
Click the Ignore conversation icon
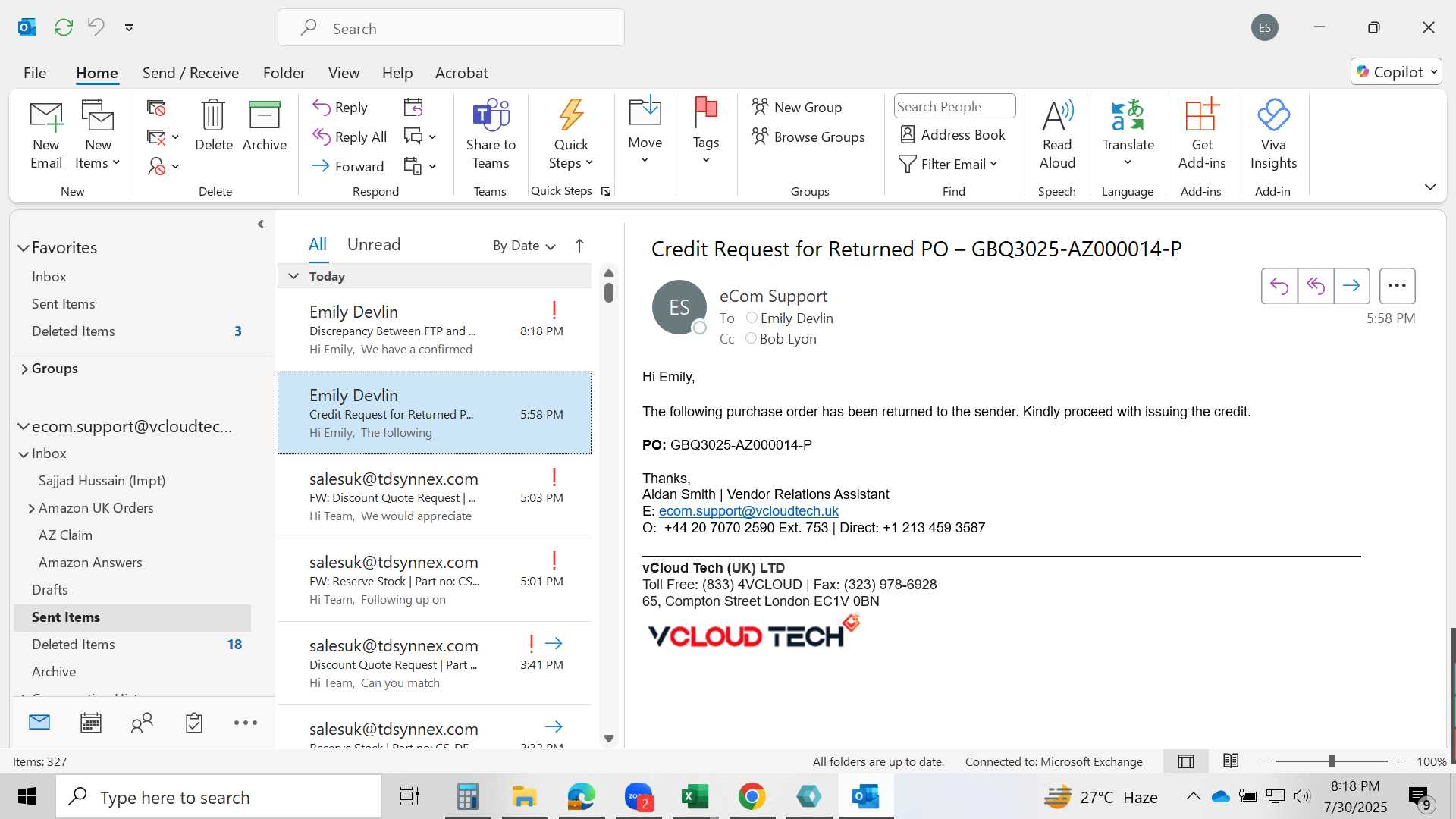(x=156, y=108)
